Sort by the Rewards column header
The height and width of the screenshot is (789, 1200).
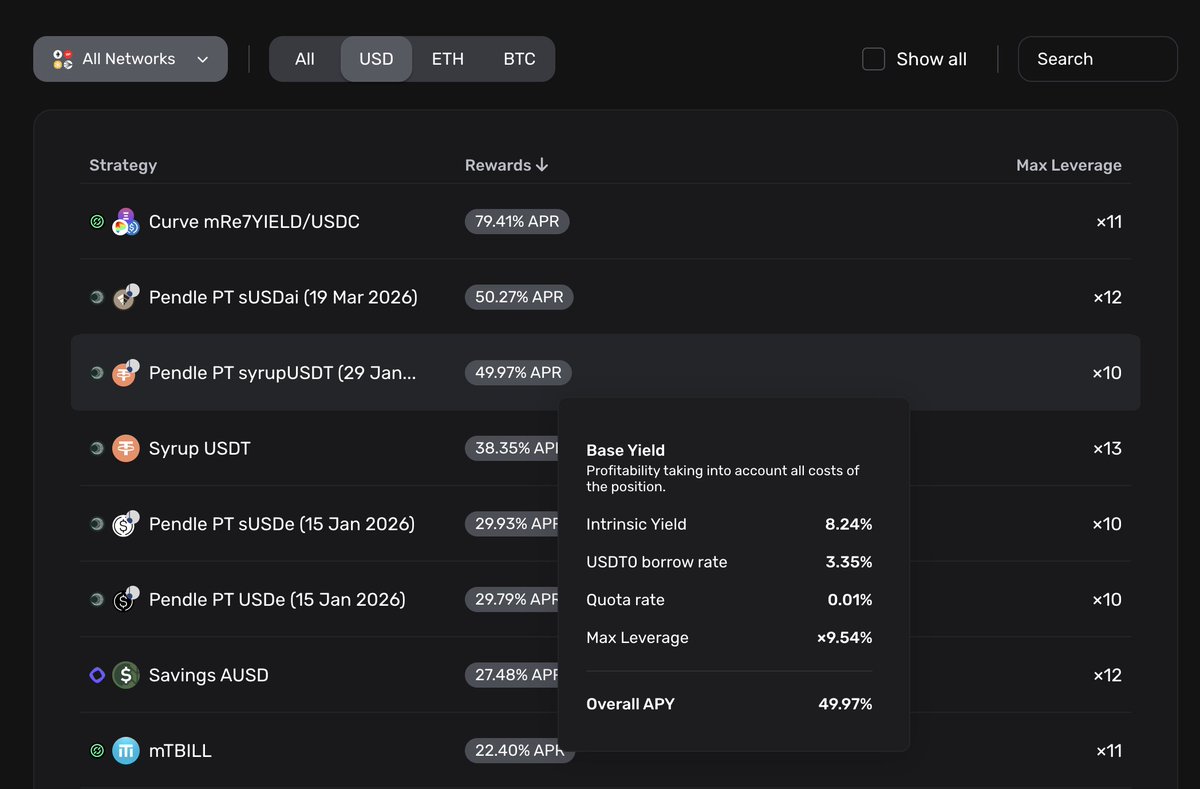[507, 165]
